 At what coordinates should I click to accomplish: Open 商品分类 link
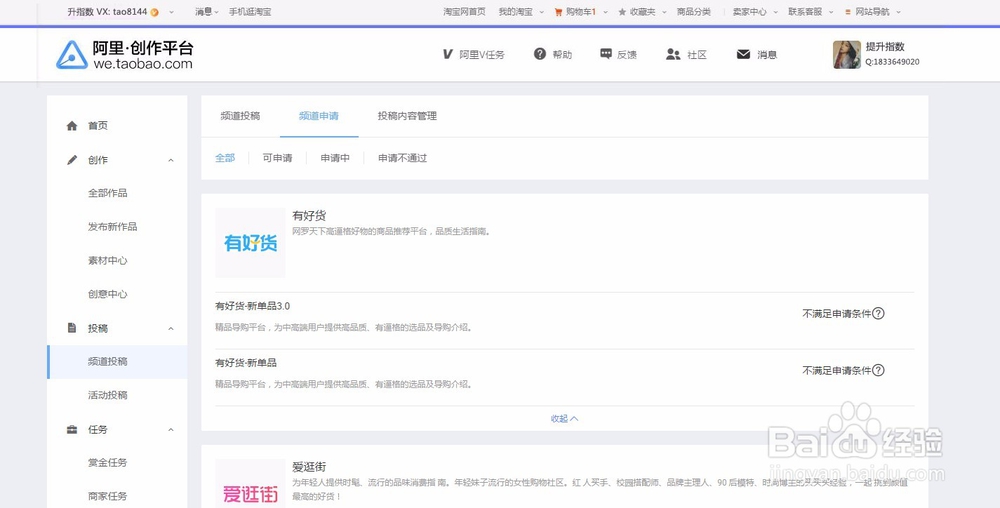(694, 11)
